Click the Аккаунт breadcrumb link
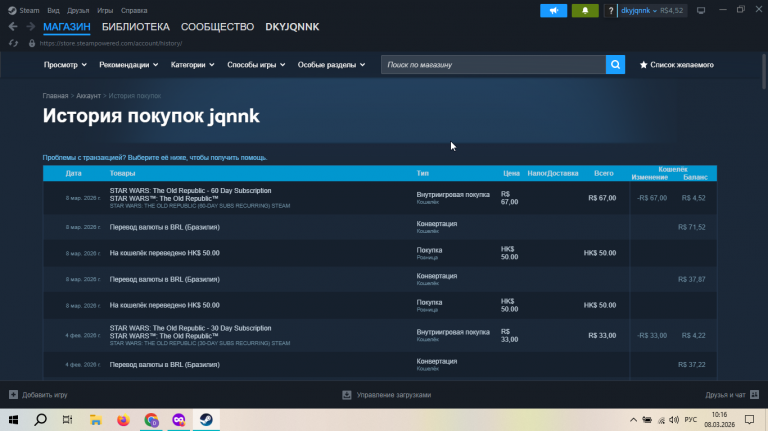The width and height of the screenshot is (768, 431). (x=88, y=96)
